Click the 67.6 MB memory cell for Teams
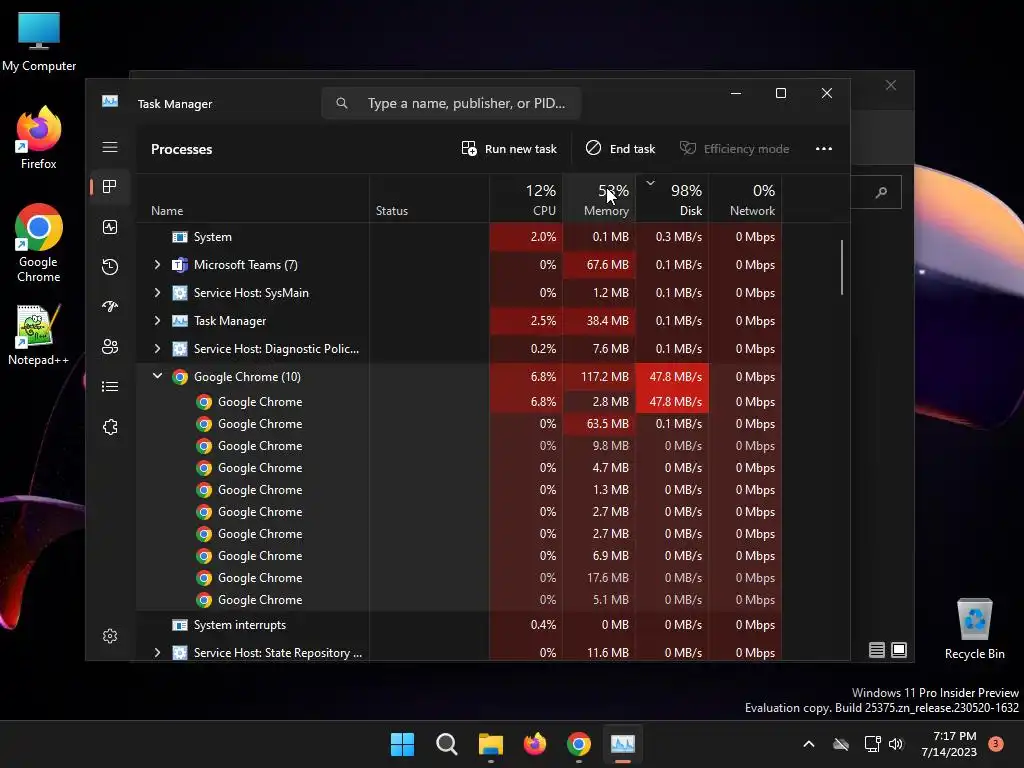Image resolution: width=1024 pixels, height=768 pixels. point(600,265)
